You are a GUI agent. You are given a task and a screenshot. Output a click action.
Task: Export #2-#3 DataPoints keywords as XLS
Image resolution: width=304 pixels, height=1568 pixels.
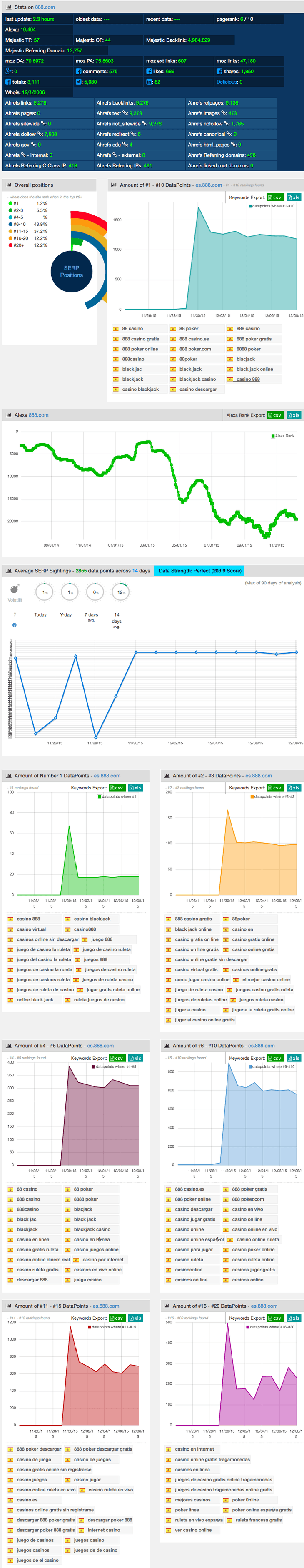tap(294, 788)
